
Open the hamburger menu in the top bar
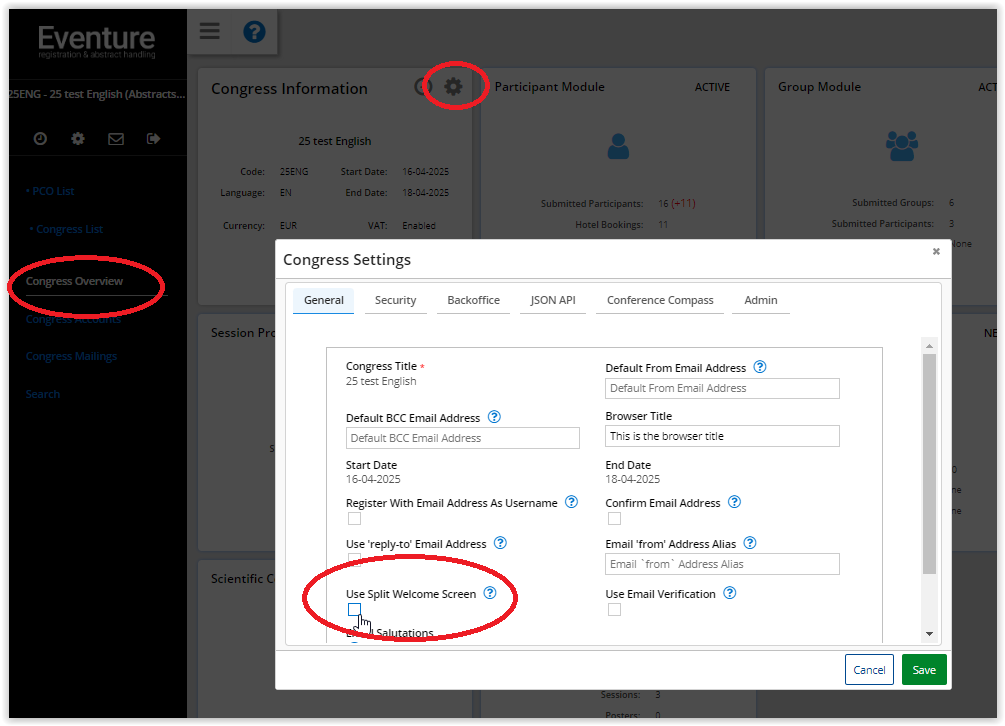click(209, 31)
